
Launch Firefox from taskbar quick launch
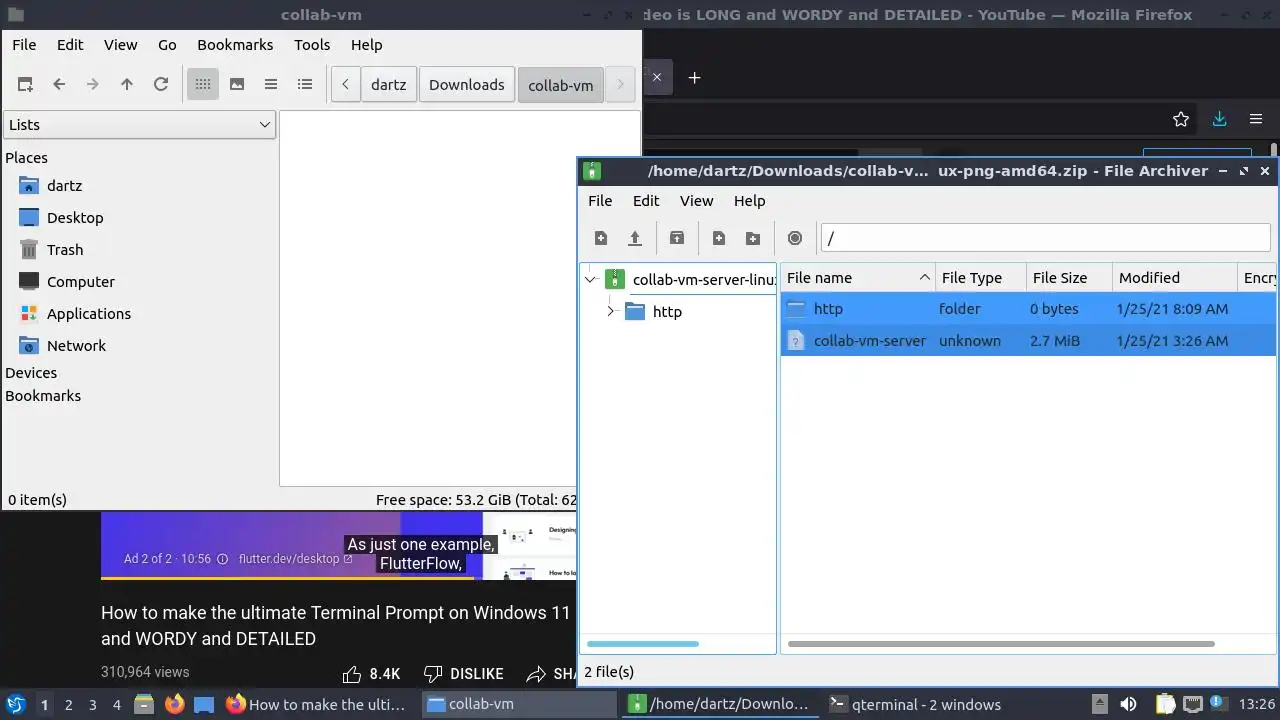174,704
